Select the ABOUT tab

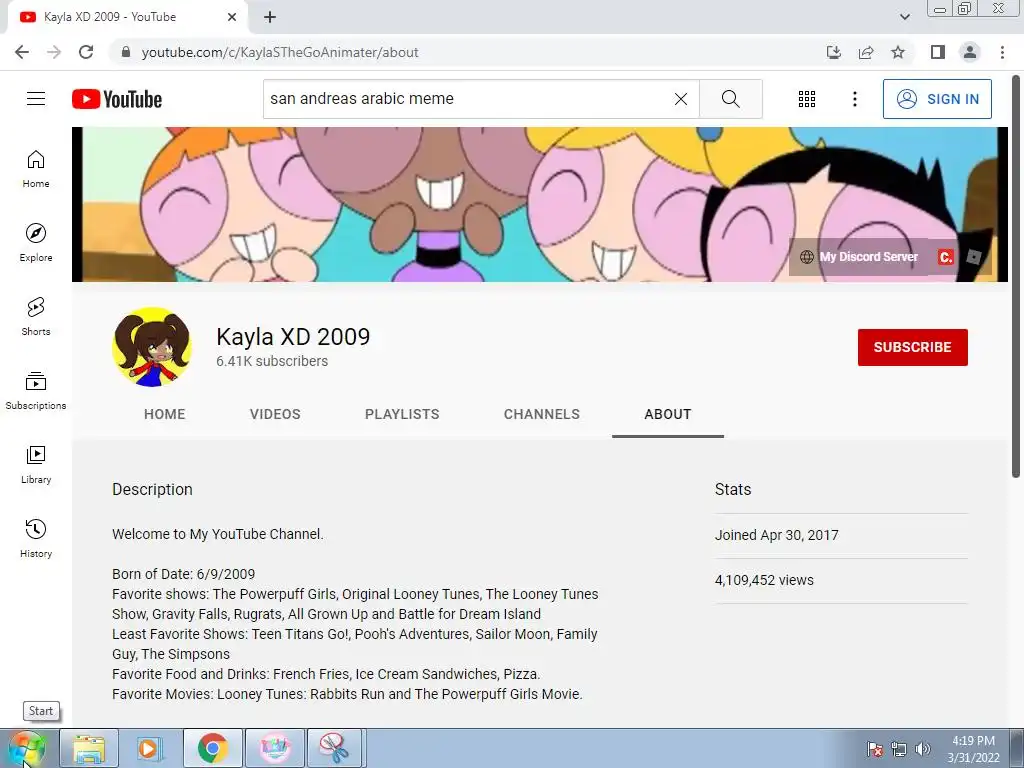pos(667,414)
